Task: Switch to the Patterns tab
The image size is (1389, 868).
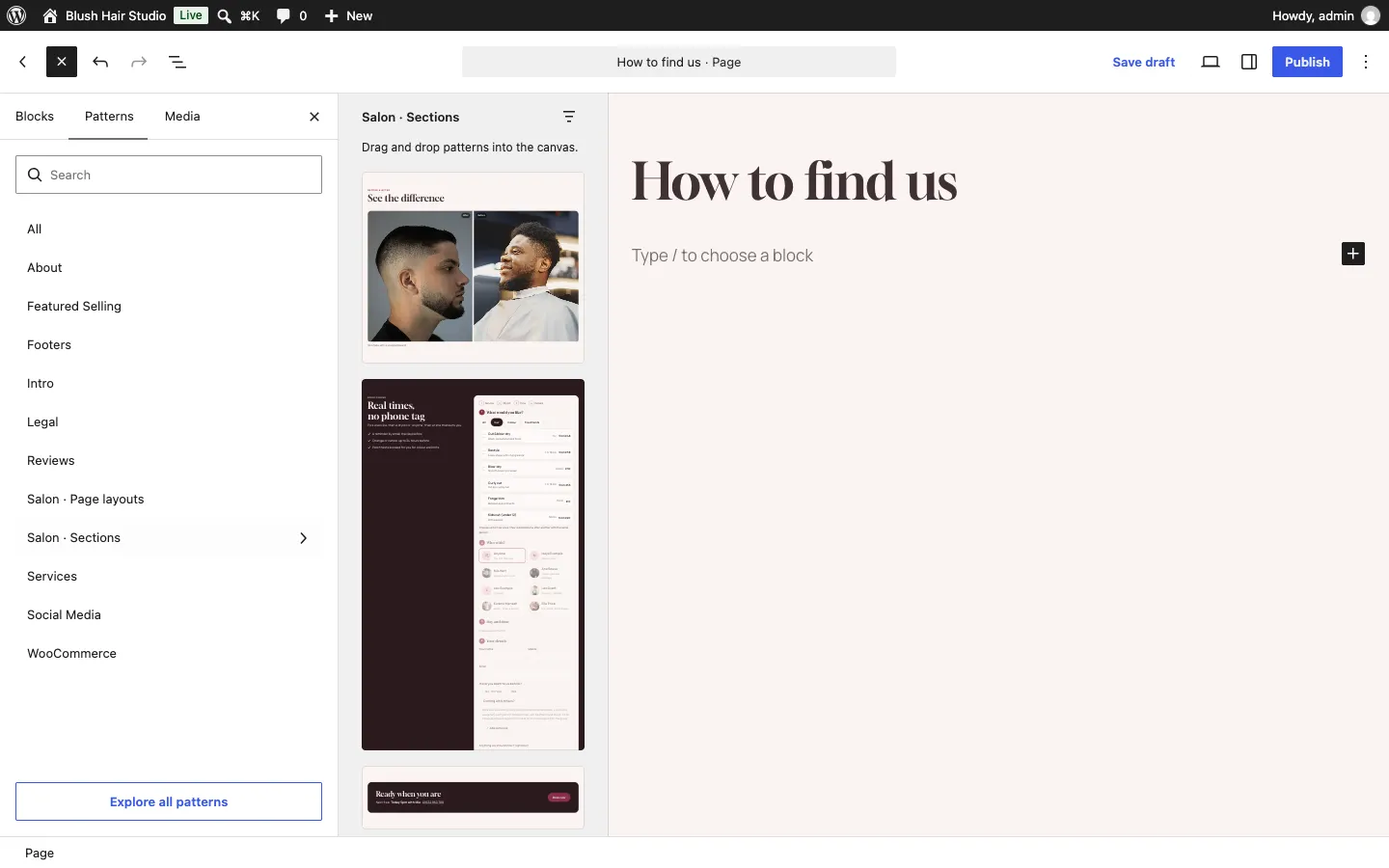Action: [x=109, y=117]
